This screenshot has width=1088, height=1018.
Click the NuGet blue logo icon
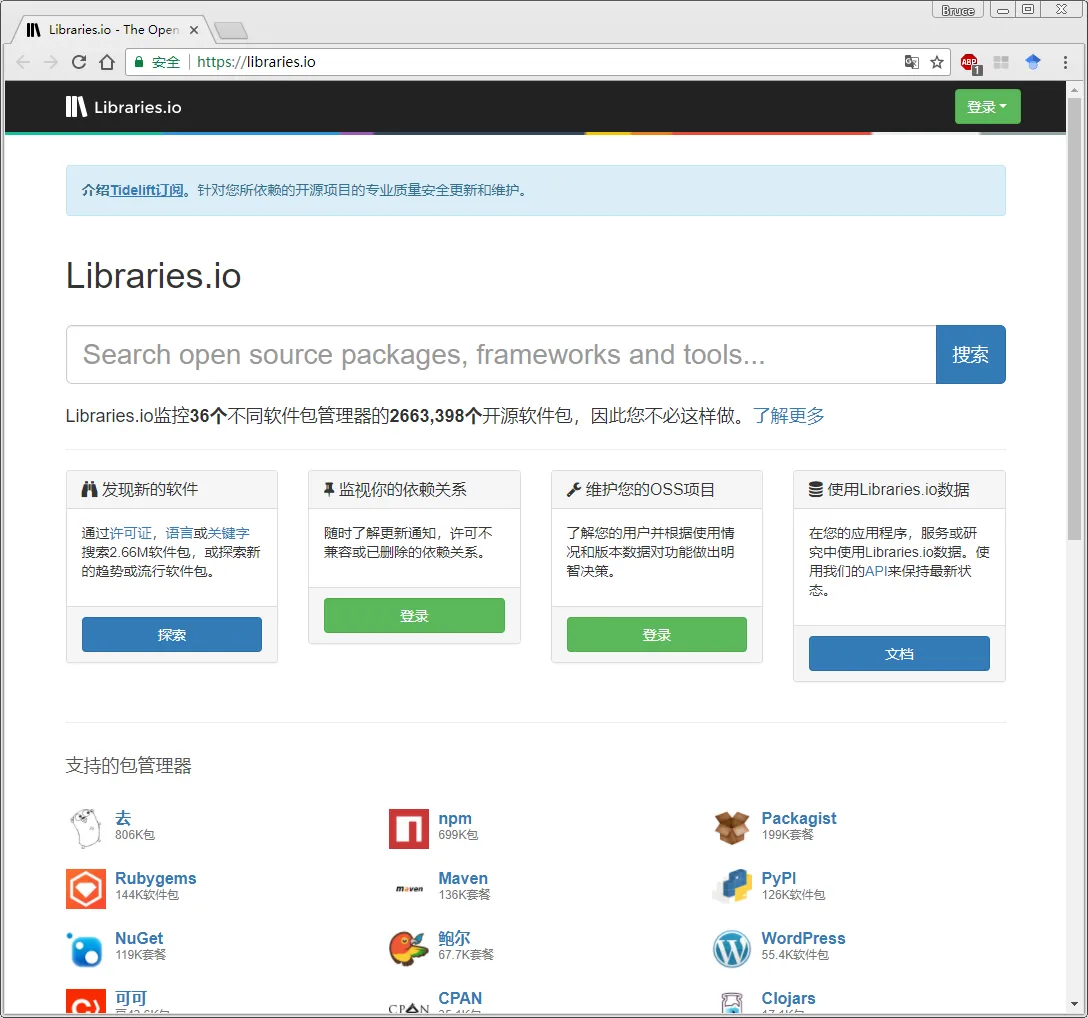coord(85,949)
